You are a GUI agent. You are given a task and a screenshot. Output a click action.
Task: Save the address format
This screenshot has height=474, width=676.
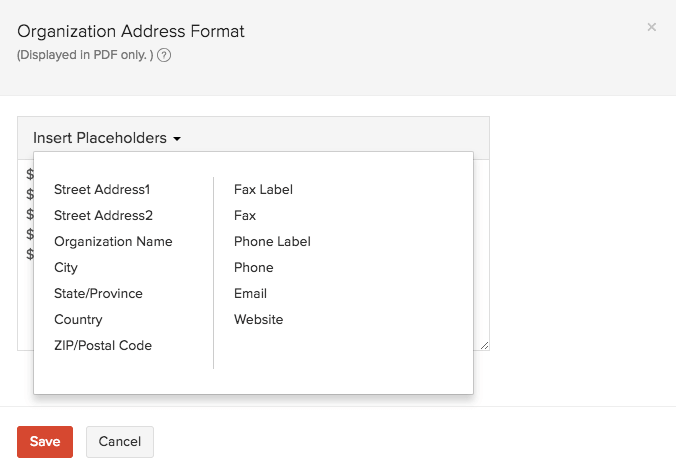[45, 442]
